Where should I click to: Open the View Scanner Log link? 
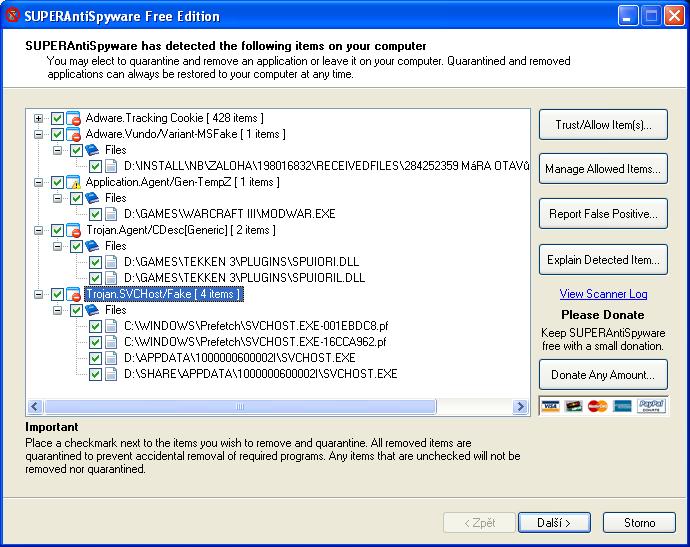[x=603, y=294]
